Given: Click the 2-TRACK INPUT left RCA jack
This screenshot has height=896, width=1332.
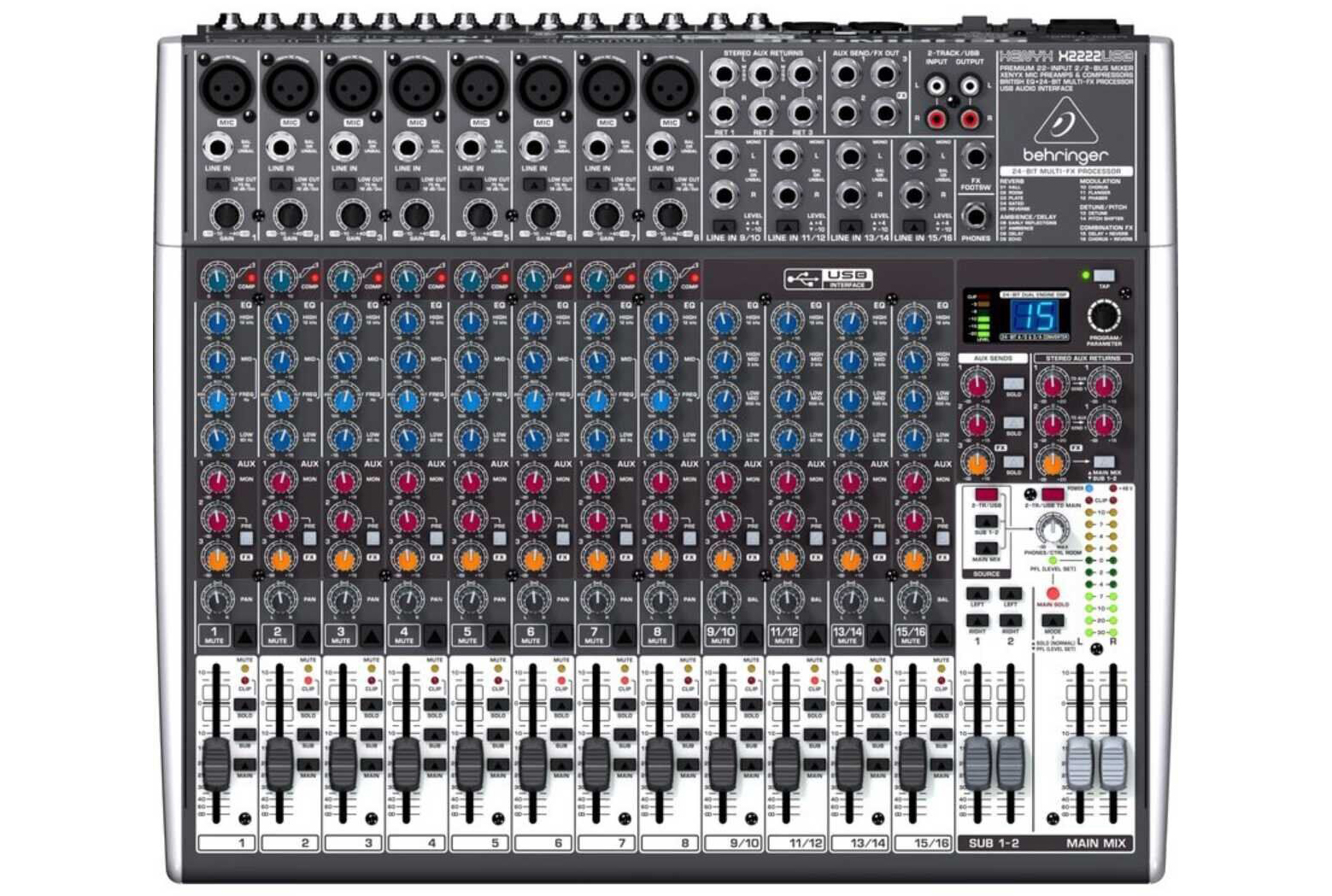Looking at the screenshot, I should (937, 86).
